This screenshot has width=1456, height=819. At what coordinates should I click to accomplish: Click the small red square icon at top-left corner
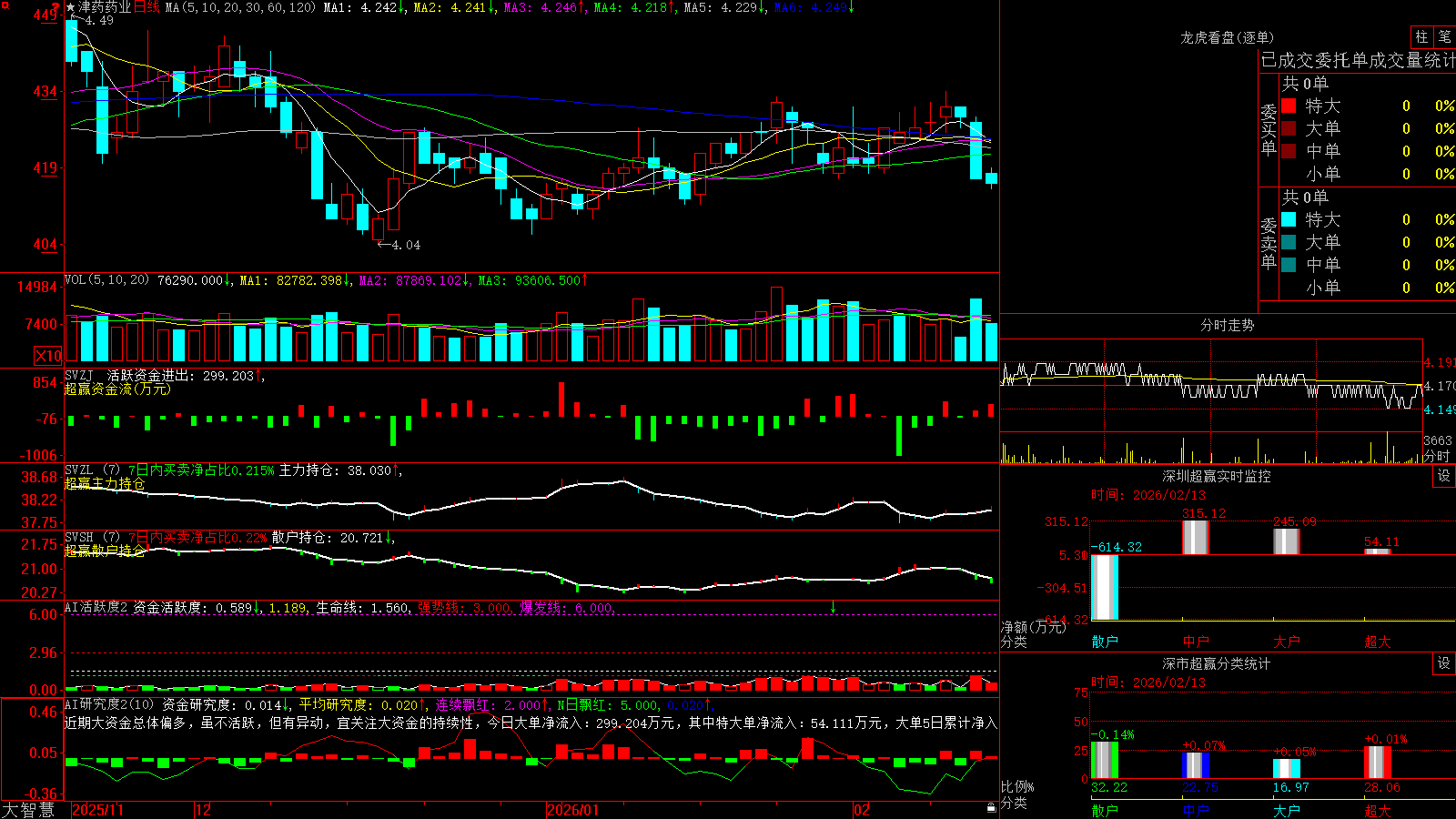(4, 4)
